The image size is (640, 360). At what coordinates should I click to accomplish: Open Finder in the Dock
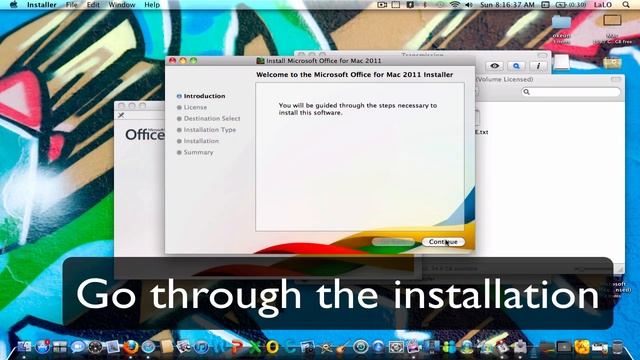[24, 347]
